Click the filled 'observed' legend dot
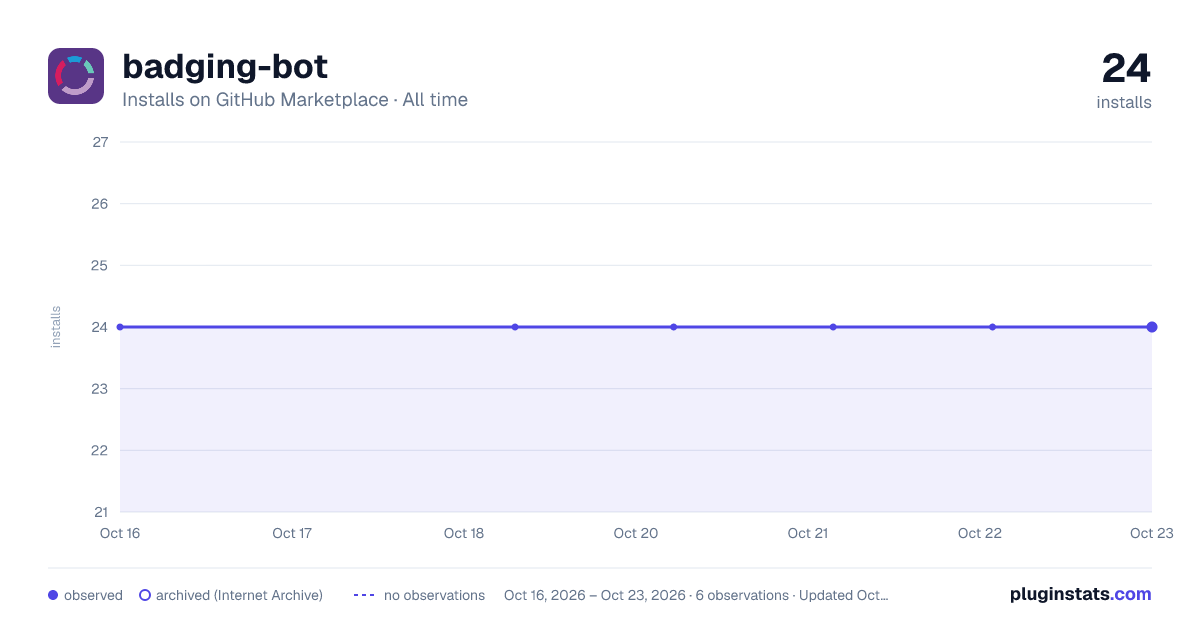The width and height of the screenshot is (1200, 630). pyautogui.click(x=53, y=595)
